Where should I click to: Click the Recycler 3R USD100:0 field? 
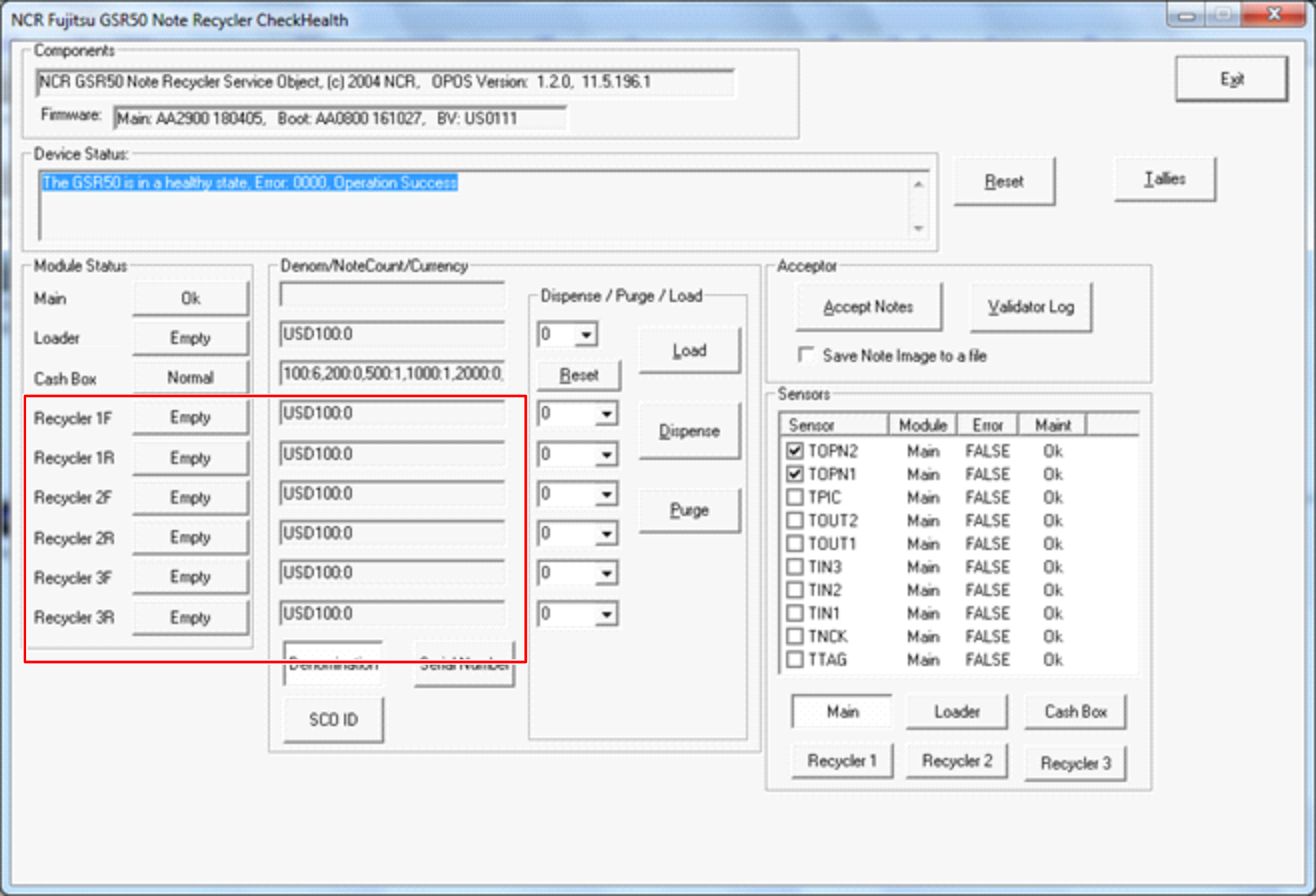(x=392, y=614)
